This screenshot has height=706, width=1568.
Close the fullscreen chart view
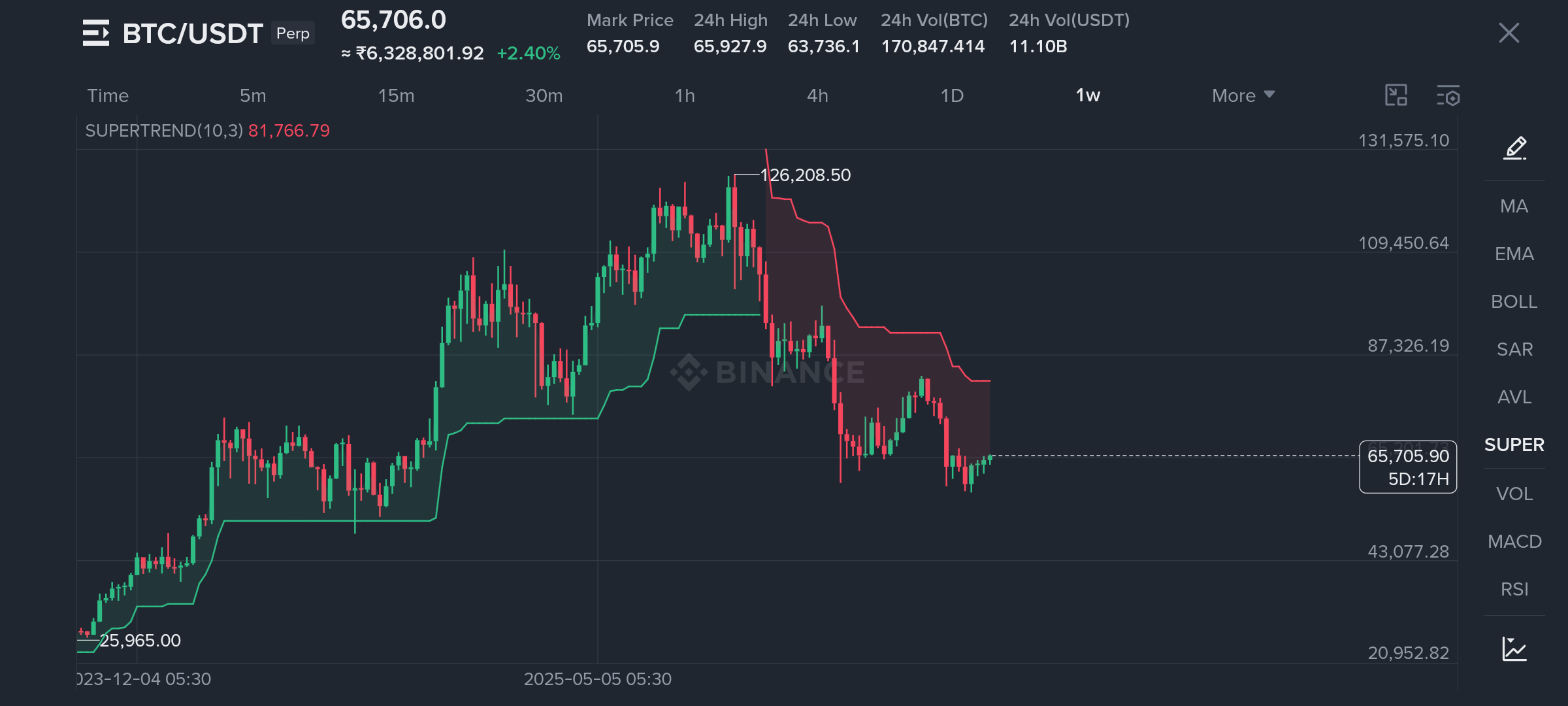click(1509, 33)
